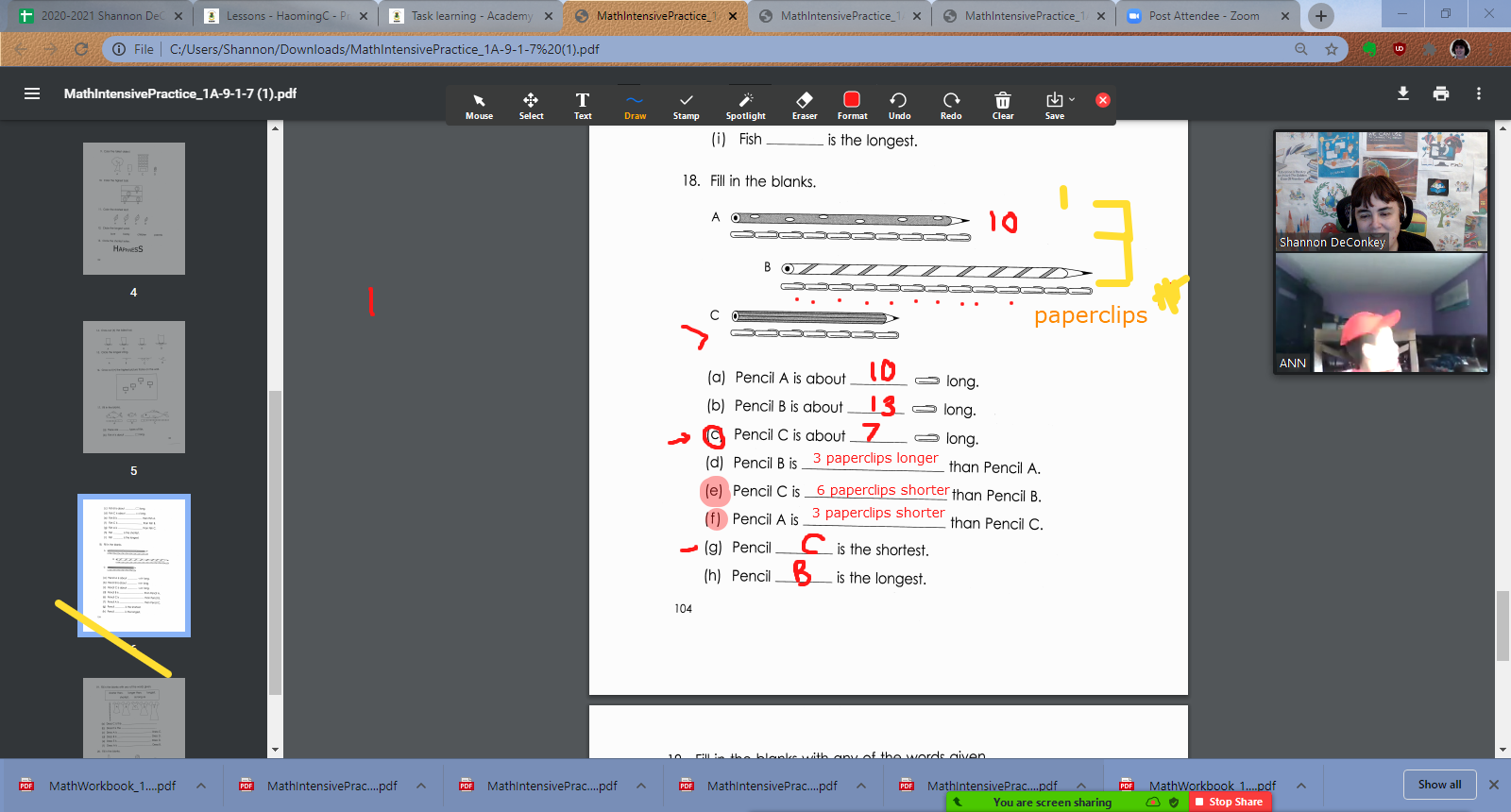Click the screen sharing status indicator
1511x812 pixels.
coord(1051,803)
